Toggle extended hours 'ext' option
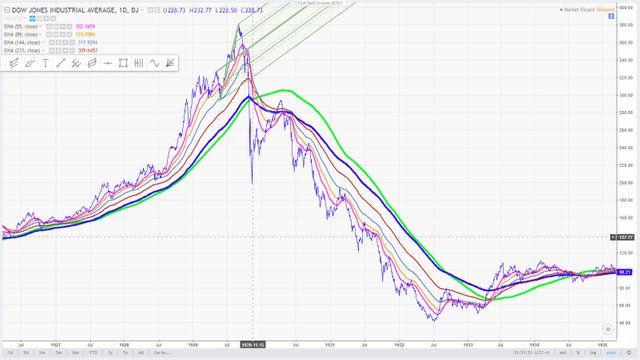The image size is (640, 360). pyautogui.click(x=563, y=353)
